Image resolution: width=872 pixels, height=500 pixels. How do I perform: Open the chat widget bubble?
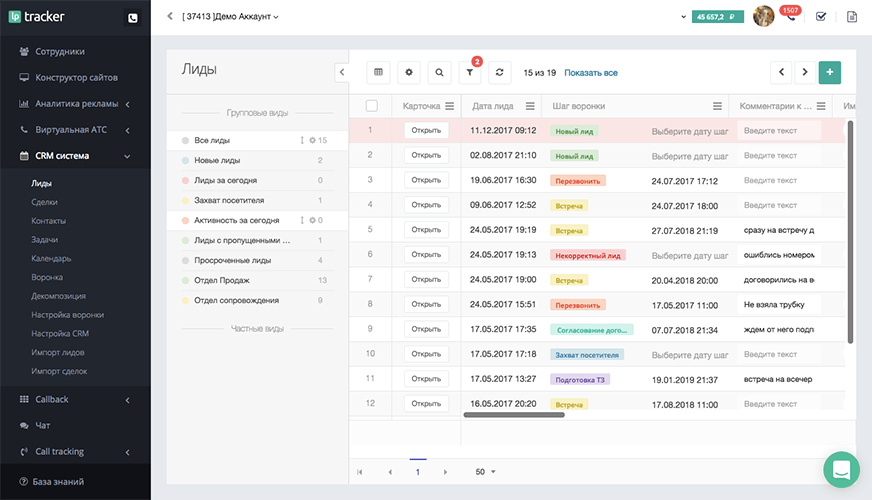841,469
